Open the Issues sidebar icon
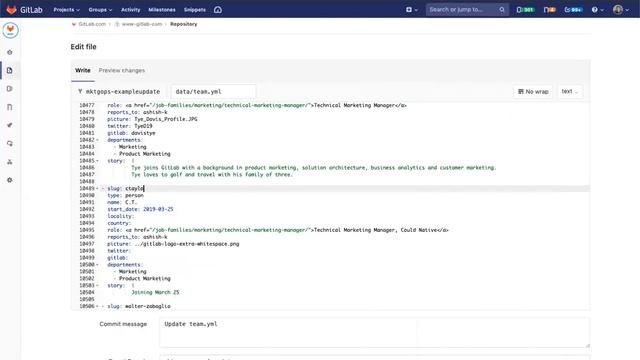Viewport: 640px width, 360px height. (x=10, y=89)
